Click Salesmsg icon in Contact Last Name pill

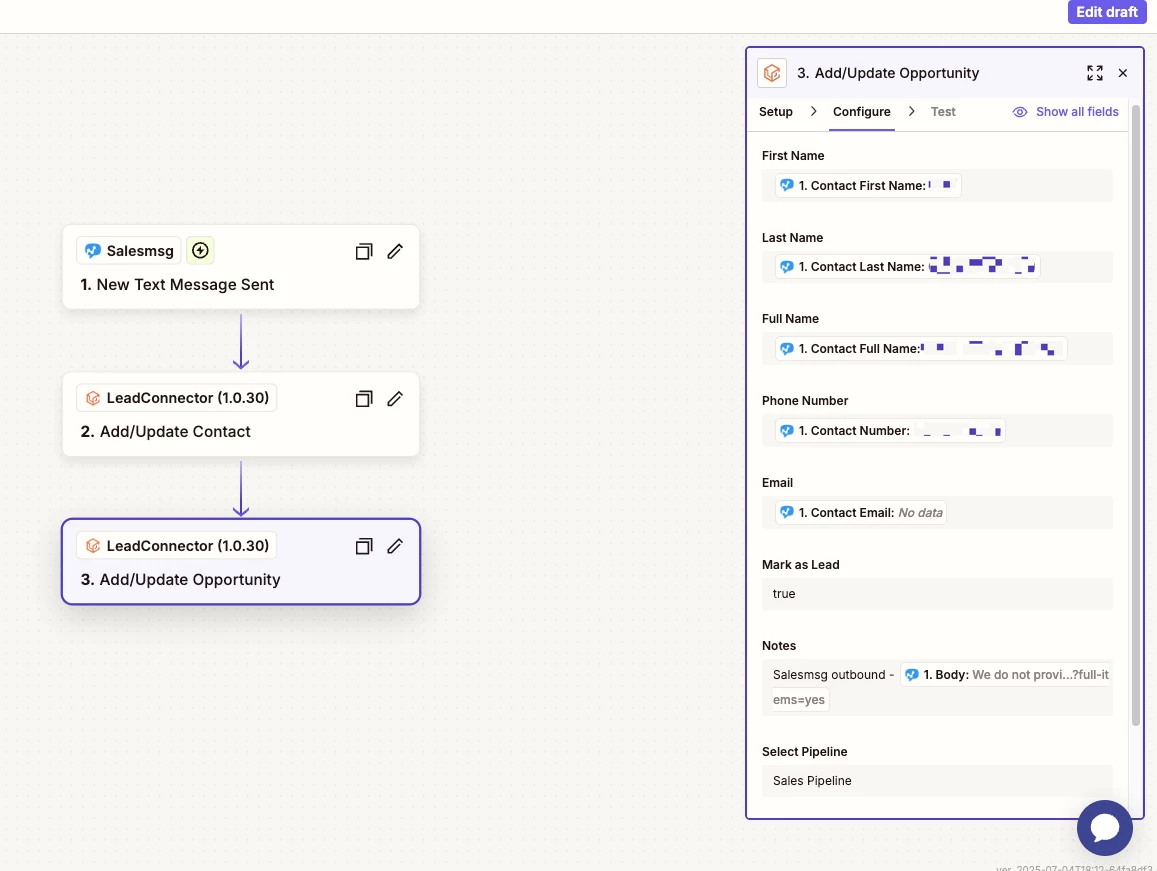pyautogui.click(x=787, y=267)
